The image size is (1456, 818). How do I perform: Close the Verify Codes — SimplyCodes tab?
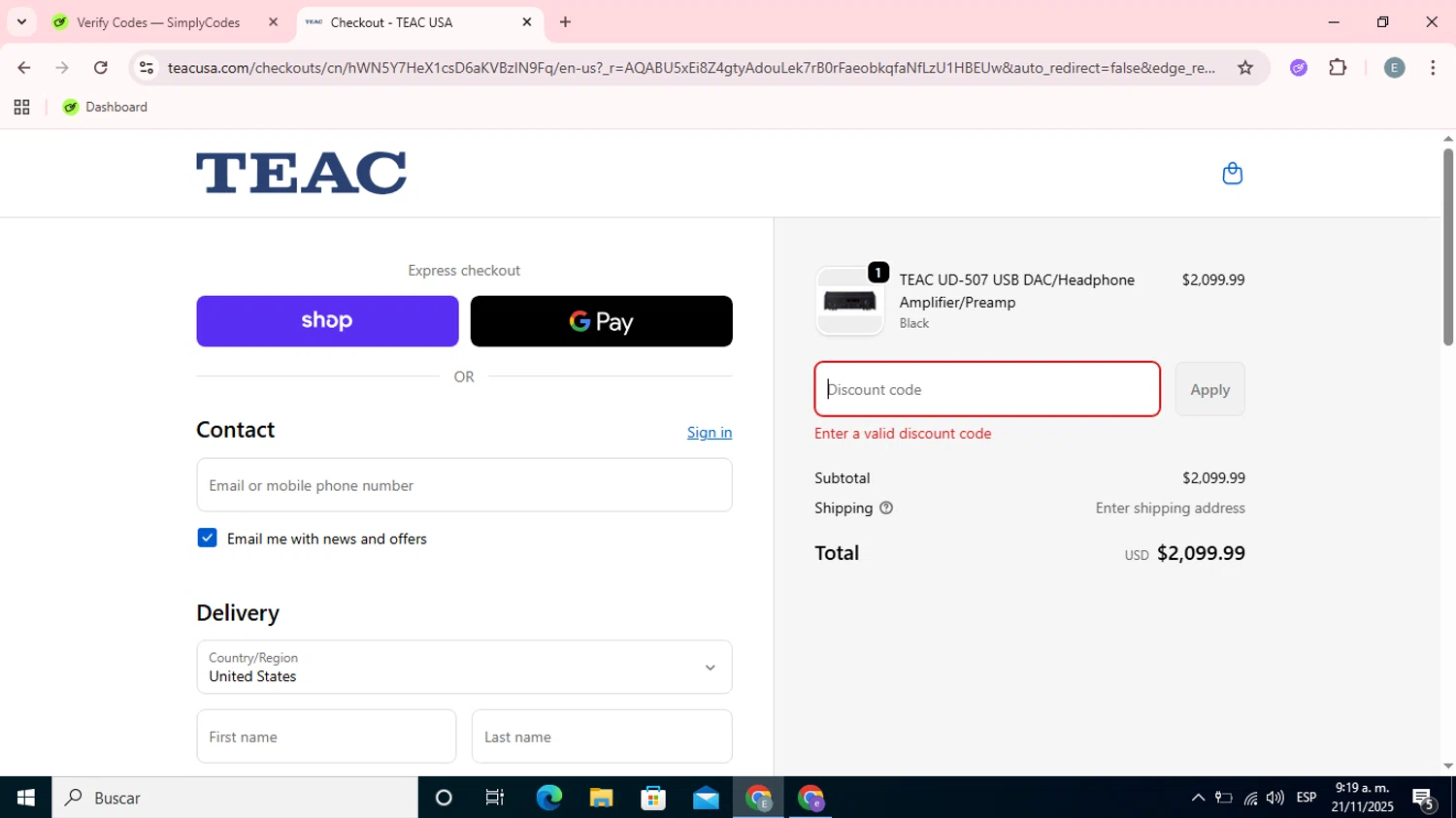tap(273, 22)
